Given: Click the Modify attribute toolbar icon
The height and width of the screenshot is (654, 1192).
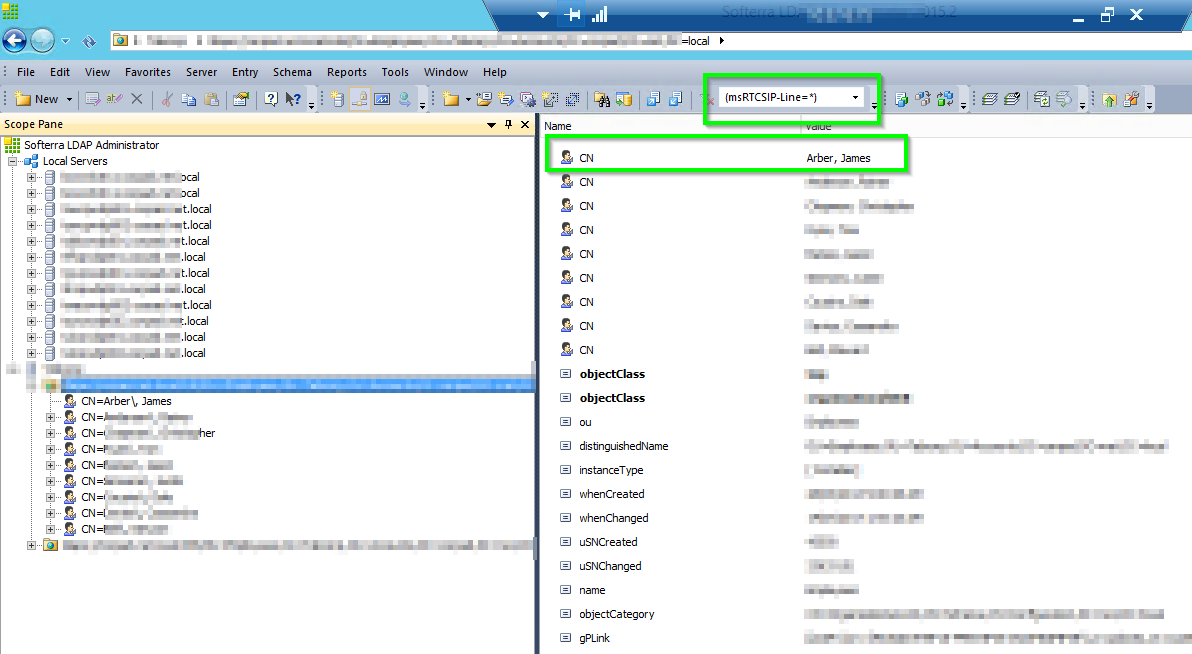Looking at the screenshot, I should 93,99.
